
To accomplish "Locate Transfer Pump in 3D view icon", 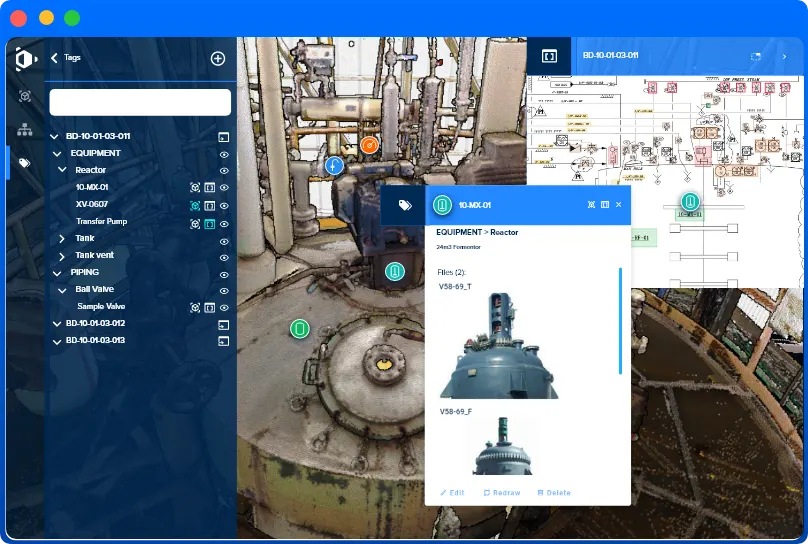I will pyautogui.click(x=195, y=224).
